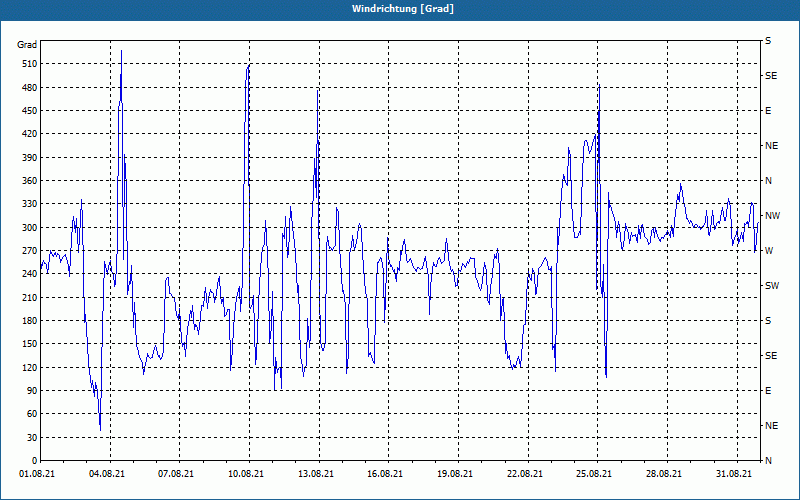Click the "90" left axis value

pyautogui.click(x=32, y=391)
